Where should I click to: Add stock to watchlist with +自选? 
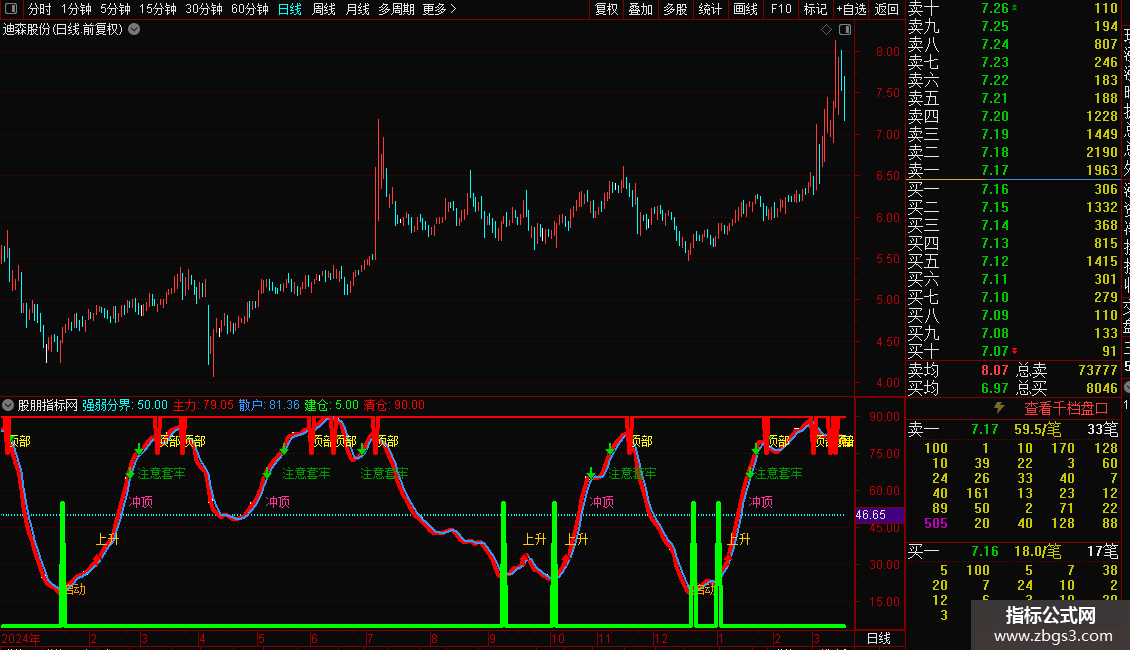click(852, 9)
